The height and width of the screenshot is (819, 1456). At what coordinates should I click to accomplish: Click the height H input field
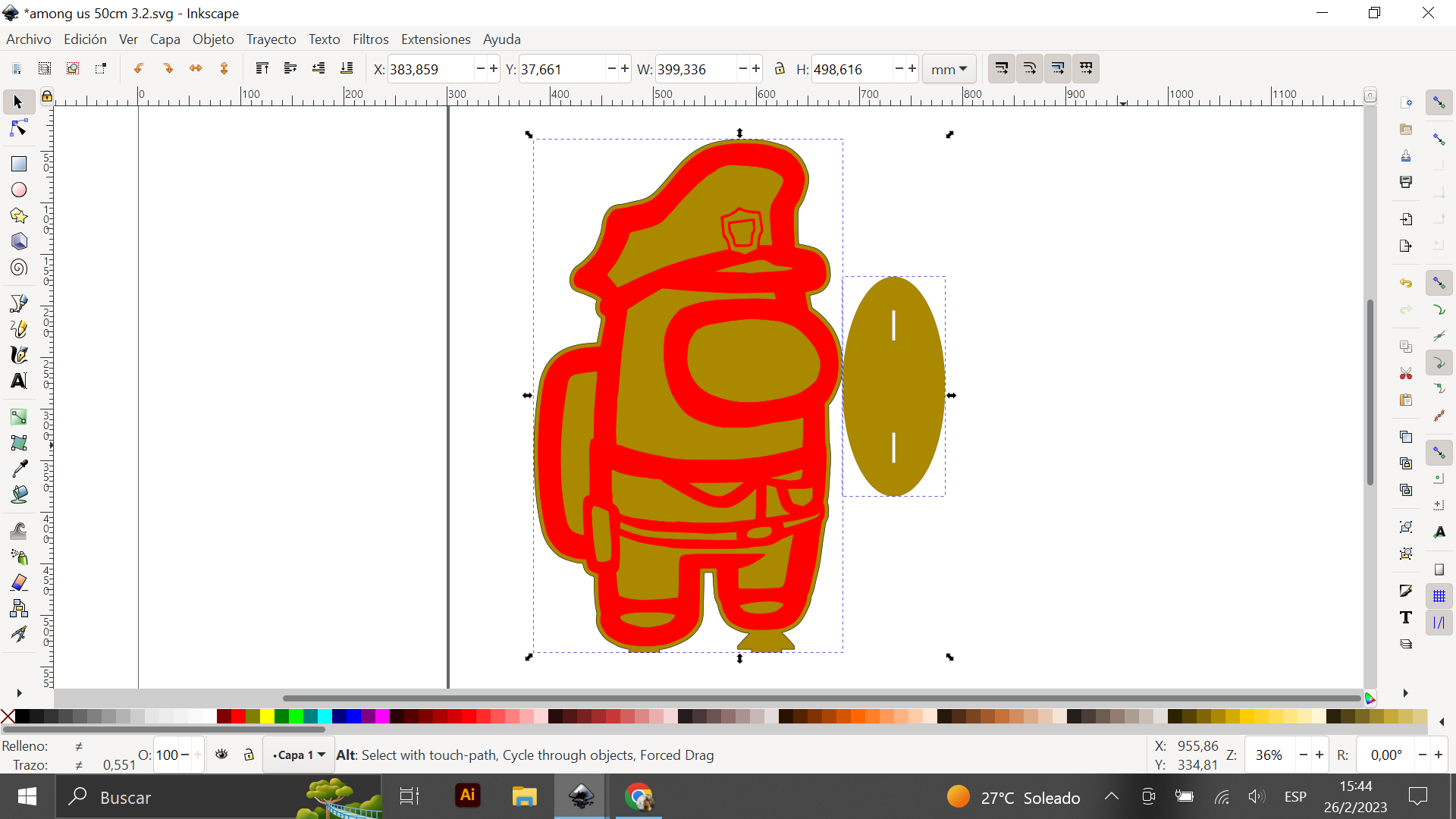pyautogui.click(x=852, y=69)
